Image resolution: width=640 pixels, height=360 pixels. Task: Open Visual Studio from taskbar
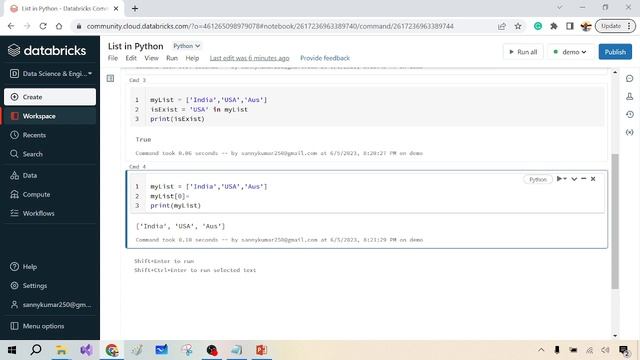87,350
